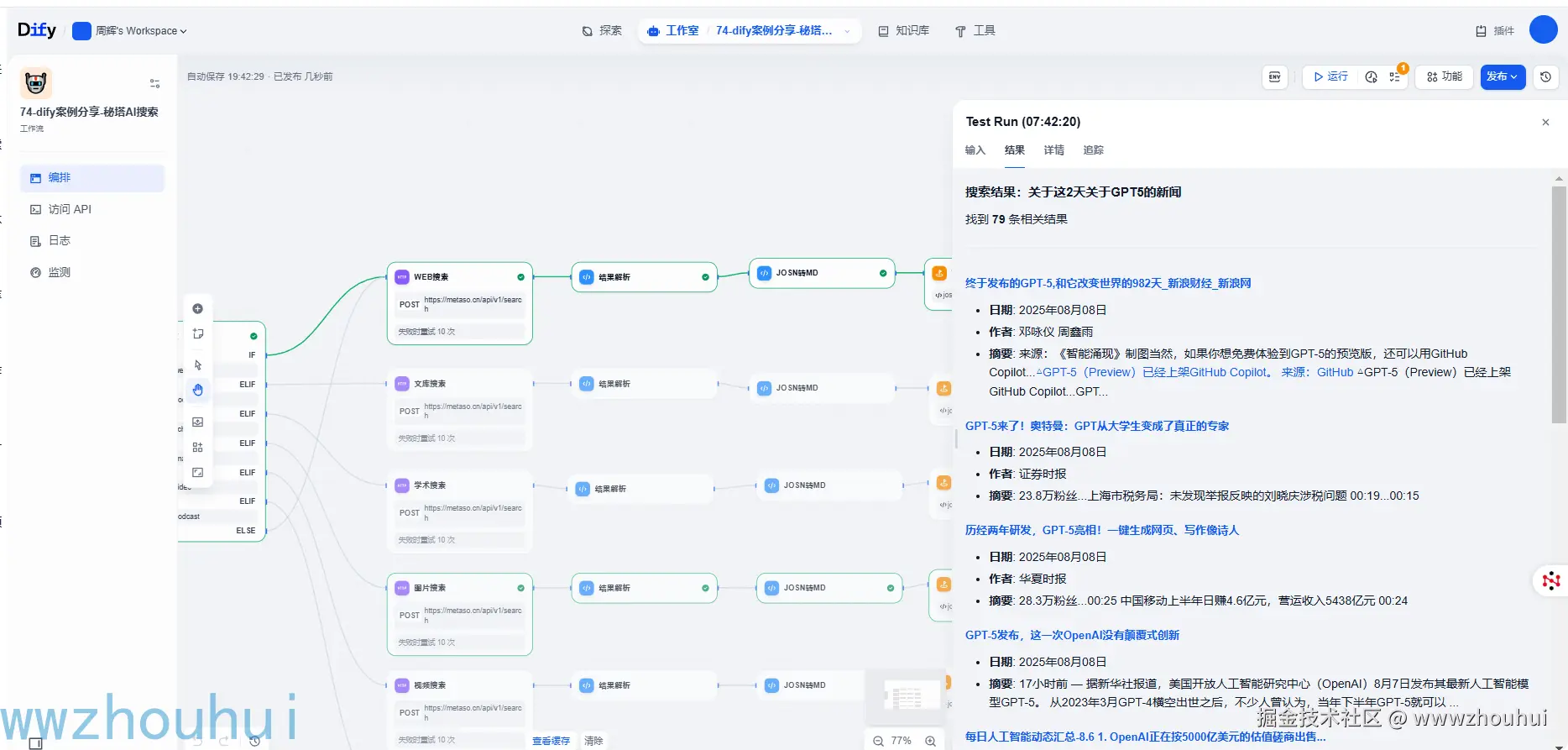Click the 视频搜索 HTTP node
This screenshot has height=750, width=1568.
tap(460, 711)
